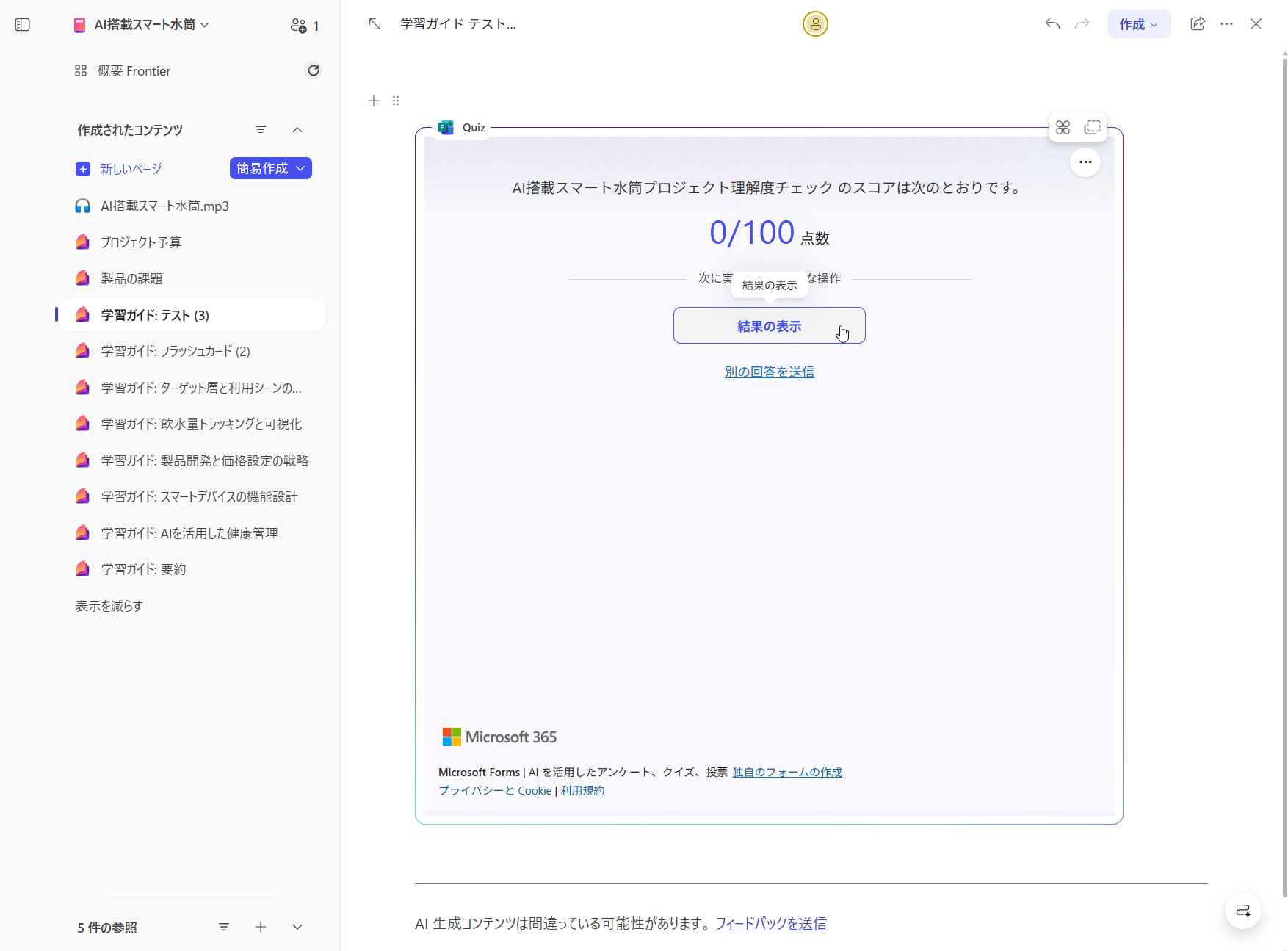Screen dimensions: 1288x951
Task: Undo the last edit
Action: tap(1052, 23)
